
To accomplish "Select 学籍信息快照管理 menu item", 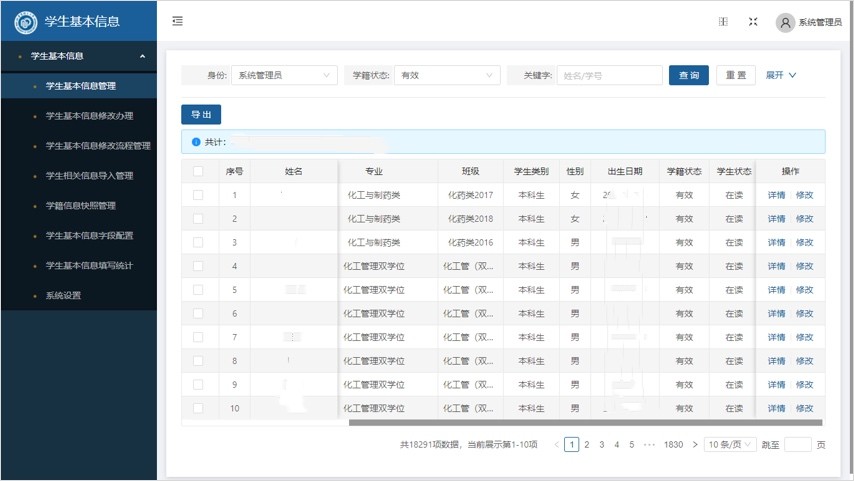I will point(81,206).
